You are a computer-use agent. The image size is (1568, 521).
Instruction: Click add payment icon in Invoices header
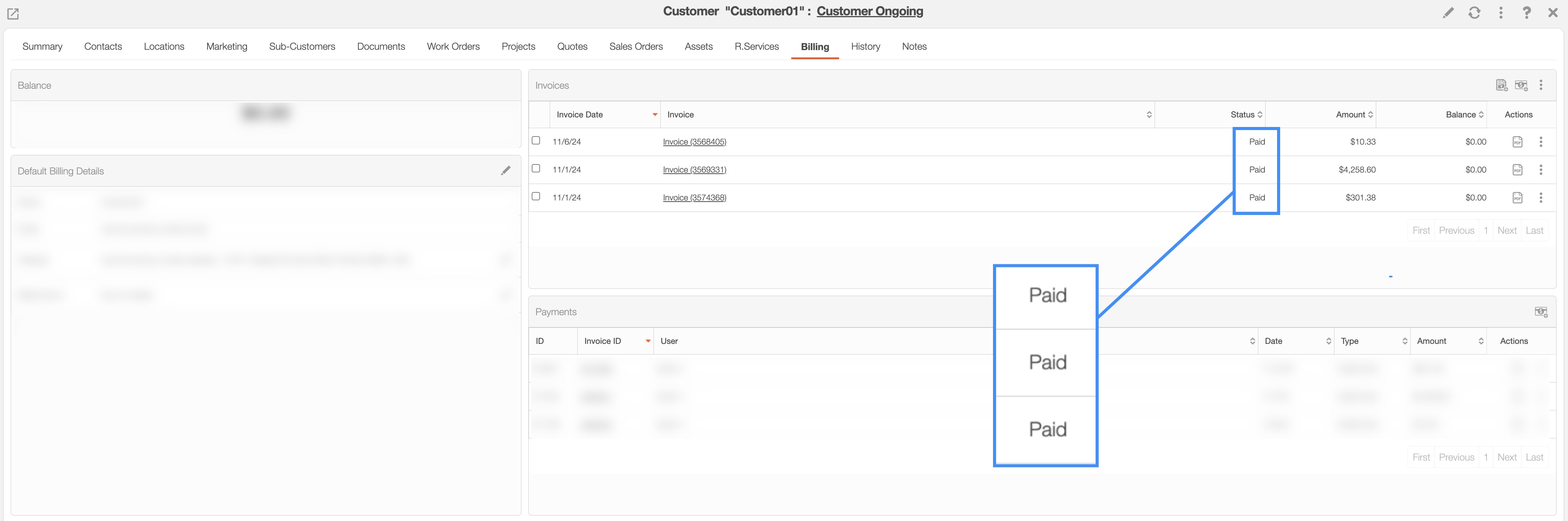click(1521, 85)
